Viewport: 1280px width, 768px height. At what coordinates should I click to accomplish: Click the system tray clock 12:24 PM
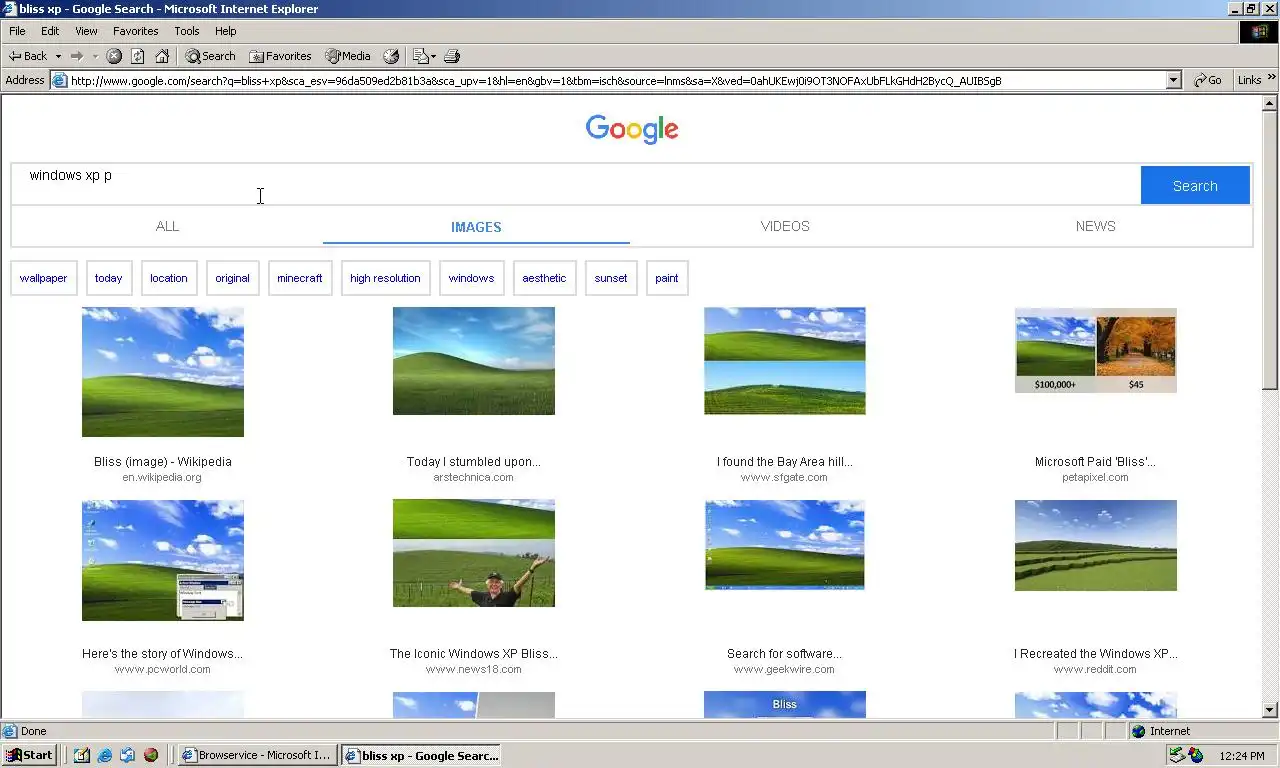tap(1241, 756)
